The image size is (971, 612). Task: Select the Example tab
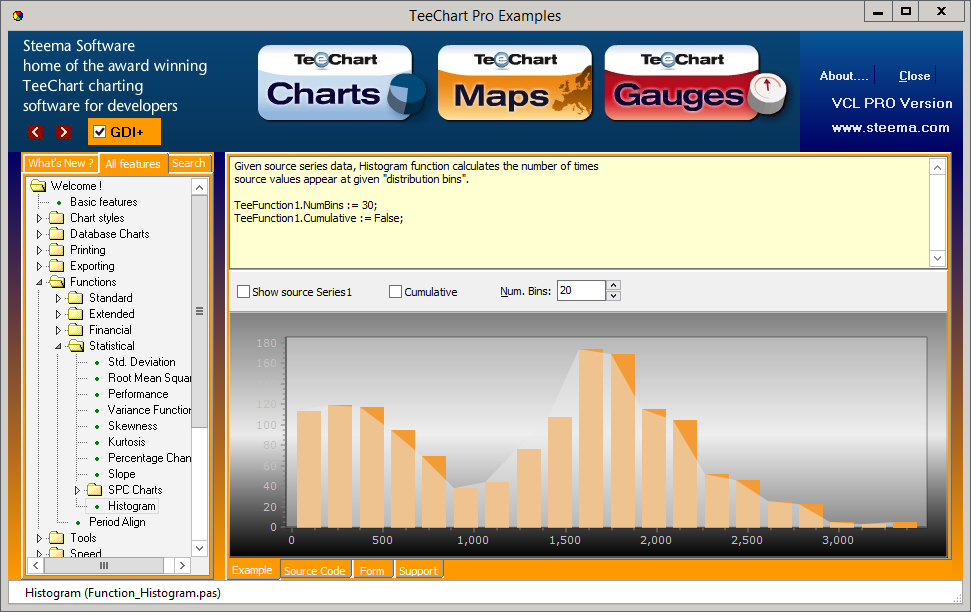click(252, 570)
